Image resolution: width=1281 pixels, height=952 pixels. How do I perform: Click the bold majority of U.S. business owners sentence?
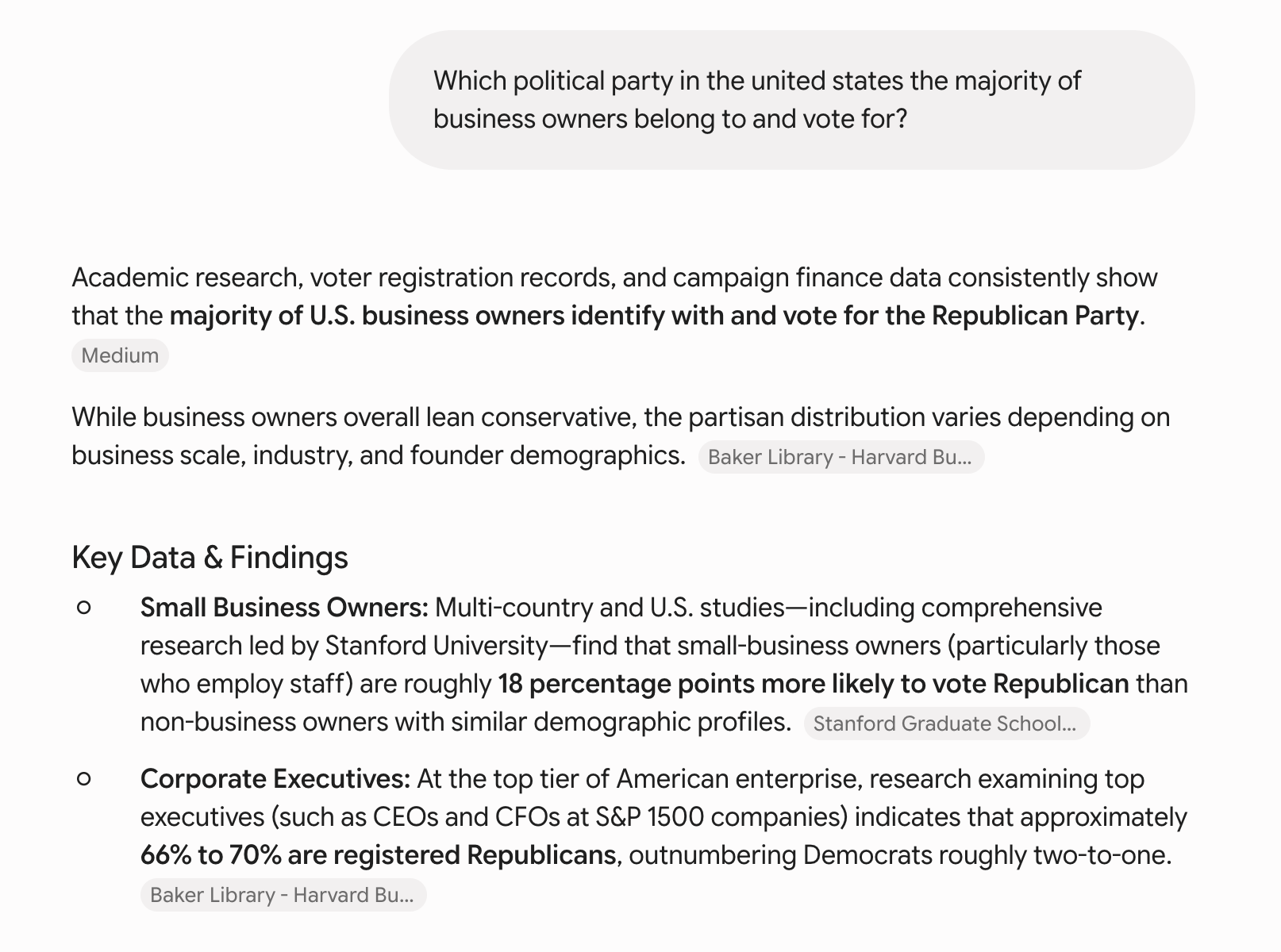[x=654, y=316]
